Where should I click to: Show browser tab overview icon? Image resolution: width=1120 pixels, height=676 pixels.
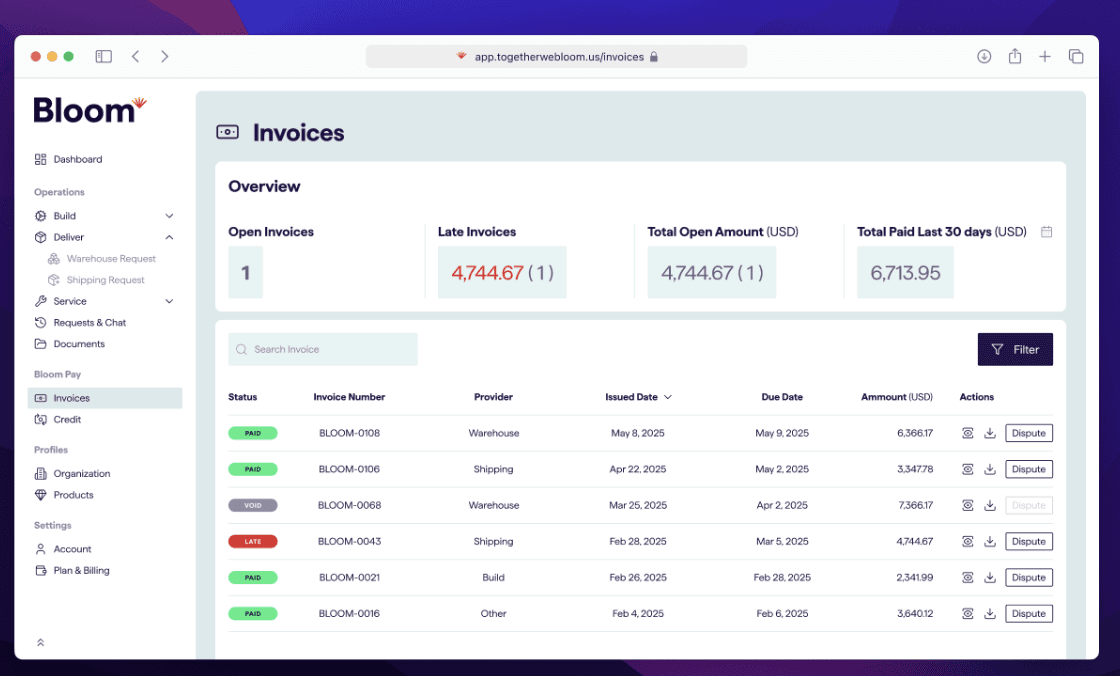click(1076, 56)
